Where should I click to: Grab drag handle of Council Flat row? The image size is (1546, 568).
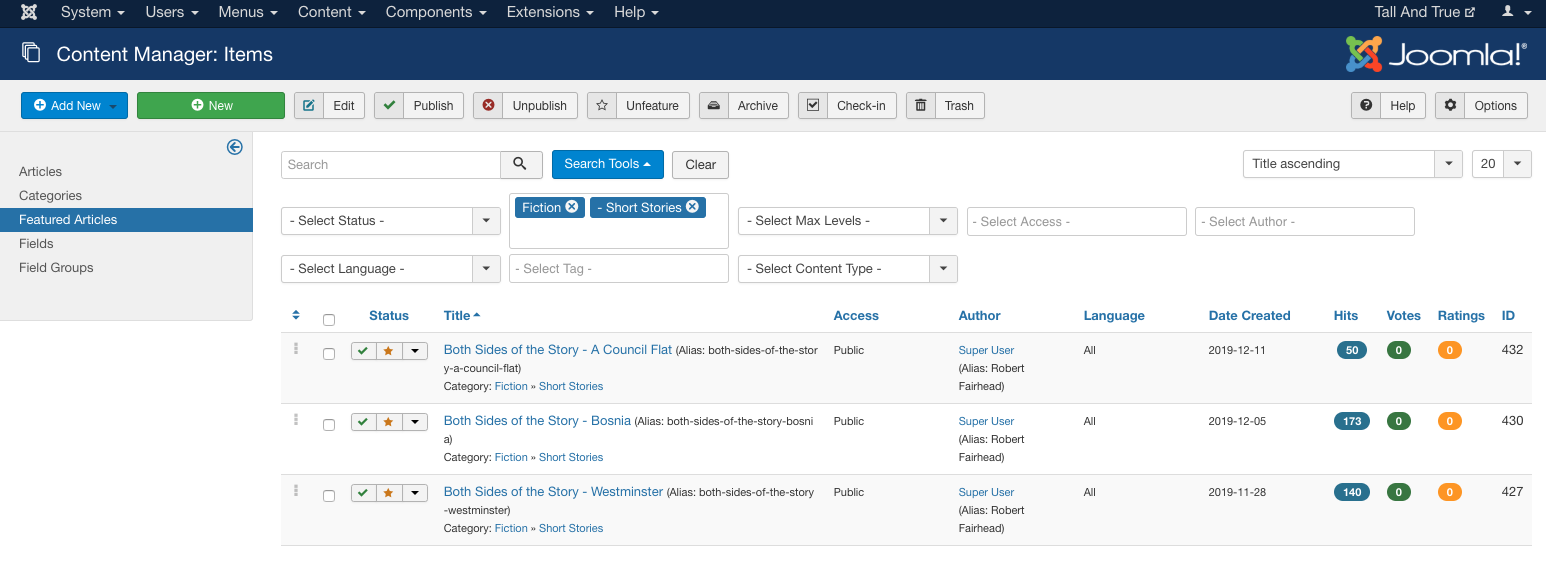point(296,349)
